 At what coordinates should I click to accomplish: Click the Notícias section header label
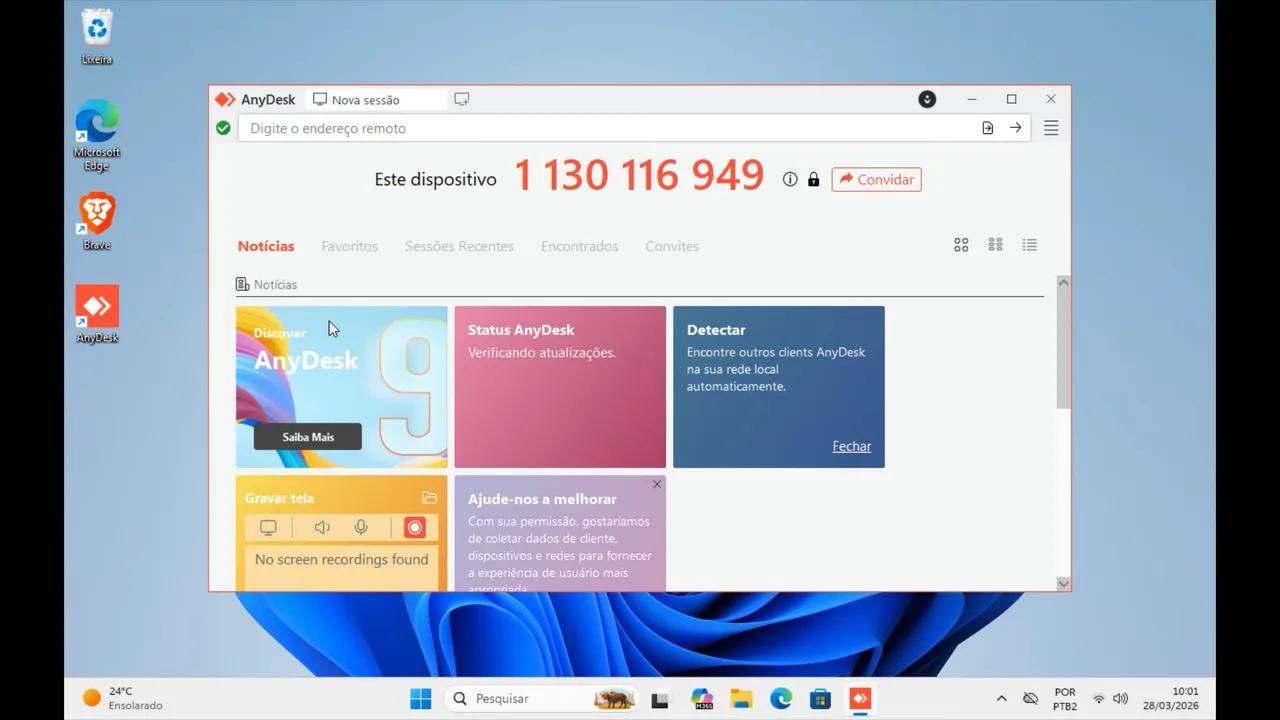pyautogui.click(x=275, y=285)
